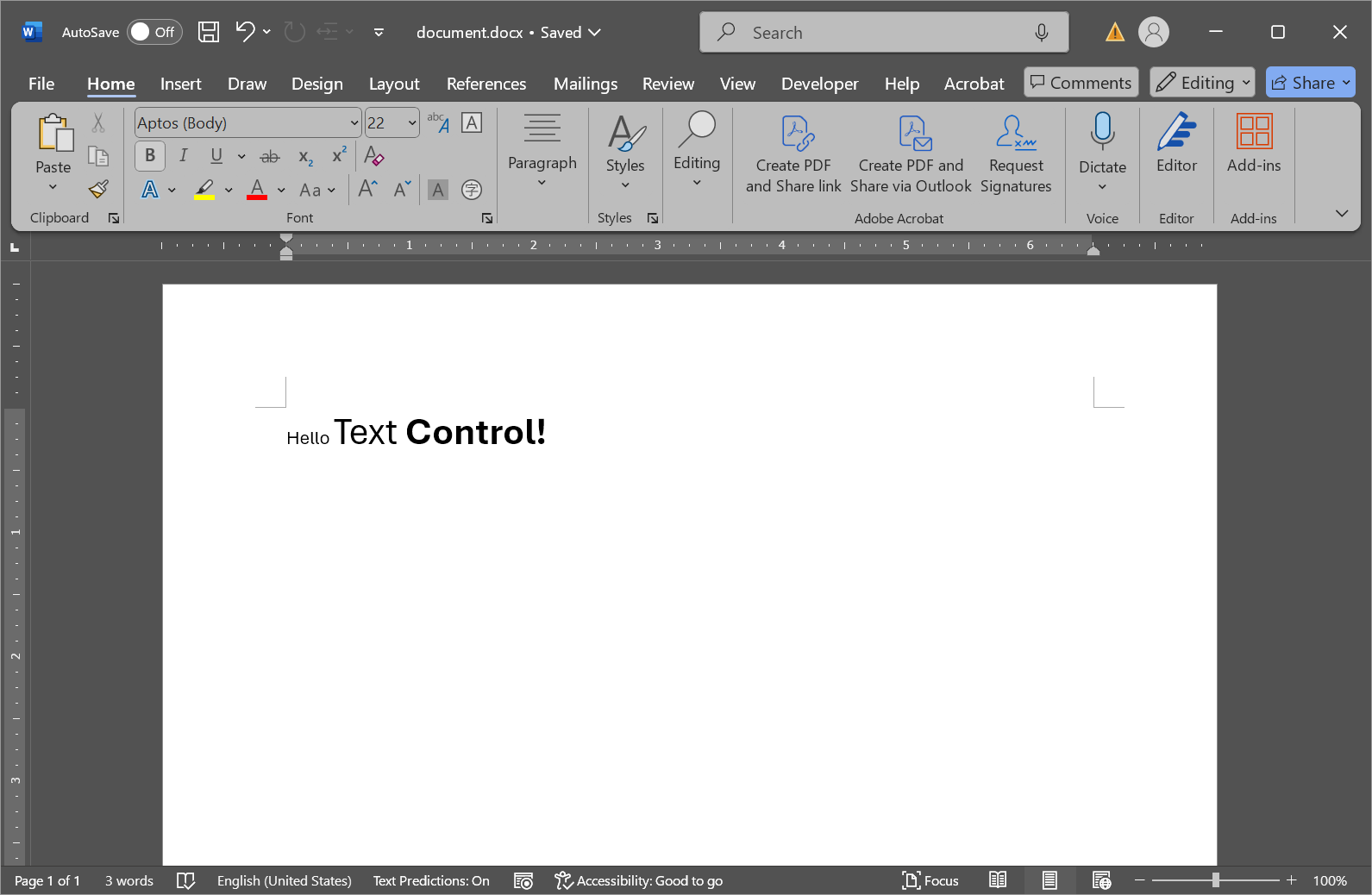Click the Comments button
Screen dimensions: 1372x895
tap(1081, 83)
